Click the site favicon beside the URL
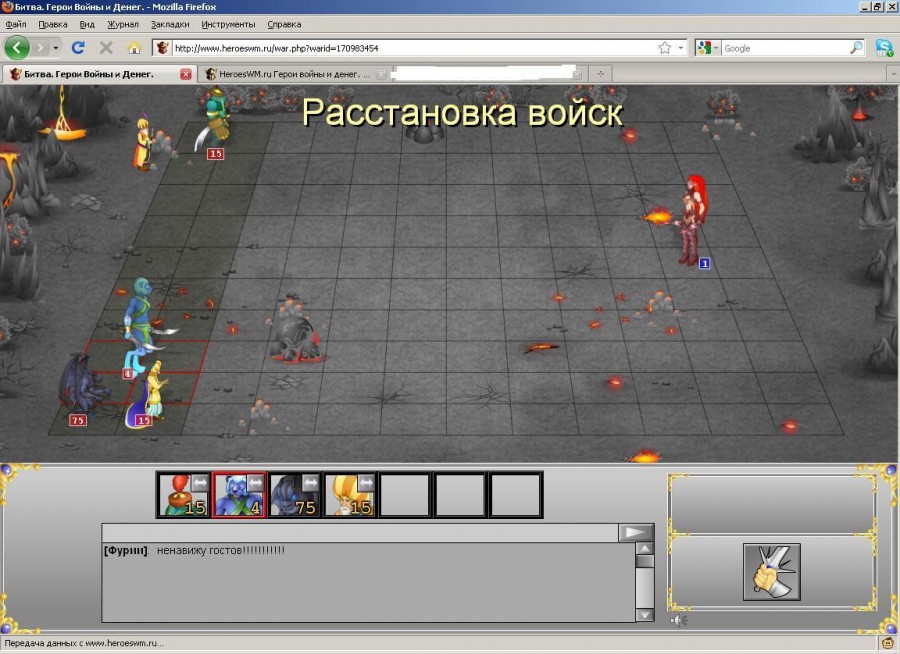 click(162, 48)
